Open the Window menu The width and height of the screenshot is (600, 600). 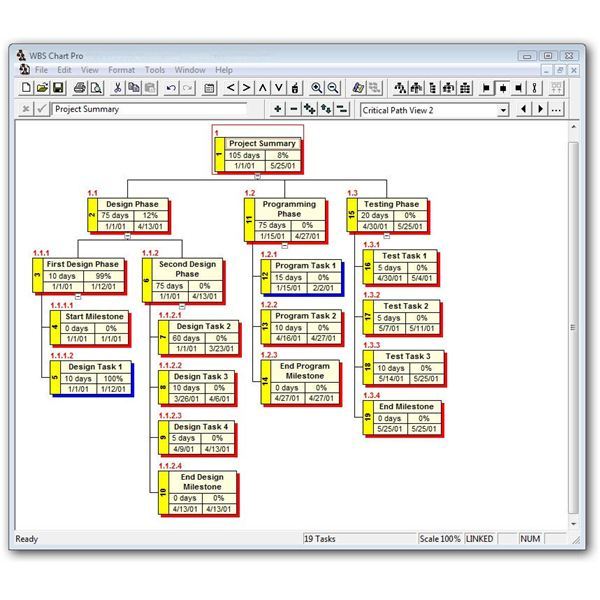[x=190, y=70]
